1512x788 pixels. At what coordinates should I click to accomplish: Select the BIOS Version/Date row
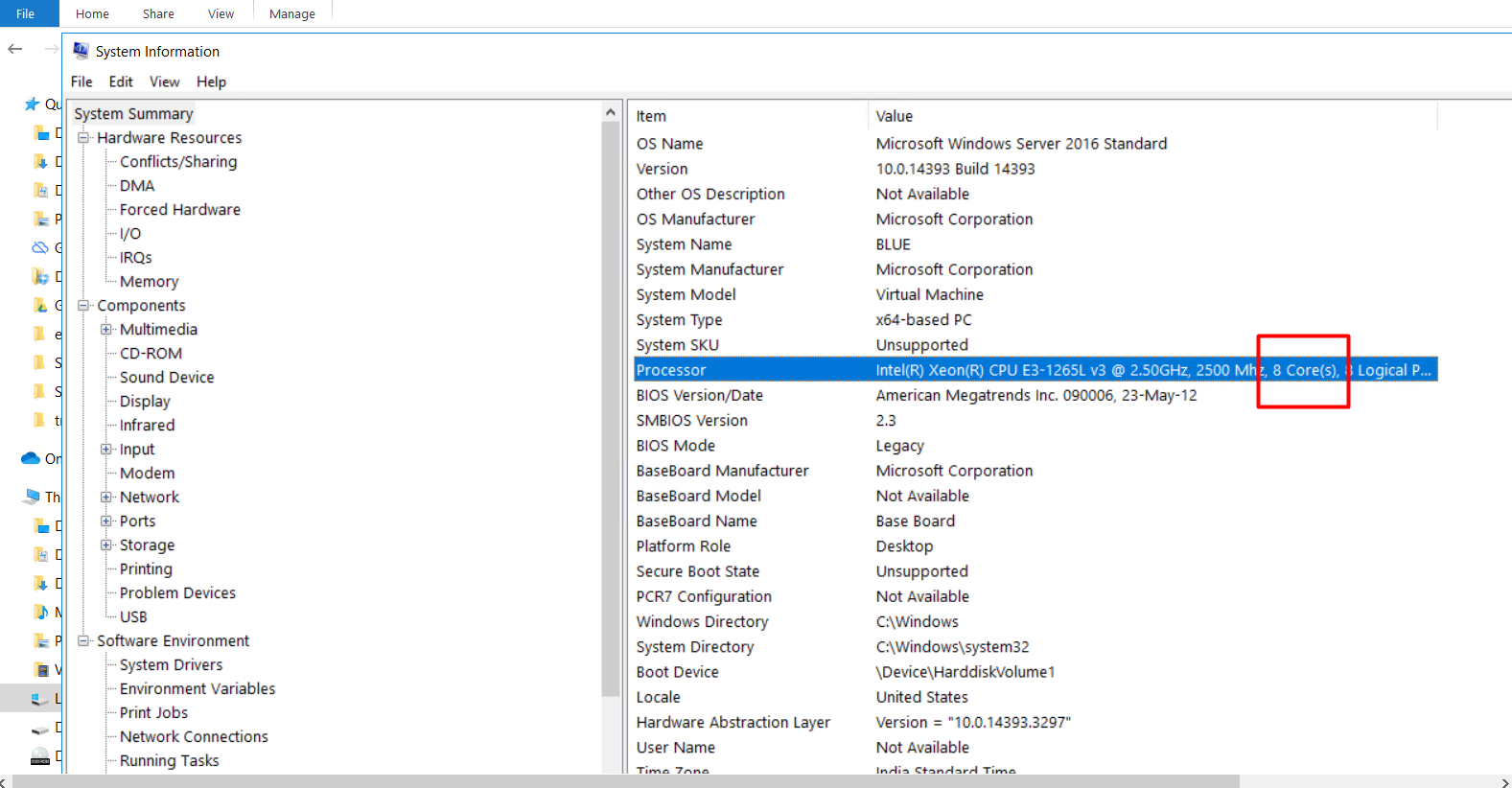click(700, 396)
